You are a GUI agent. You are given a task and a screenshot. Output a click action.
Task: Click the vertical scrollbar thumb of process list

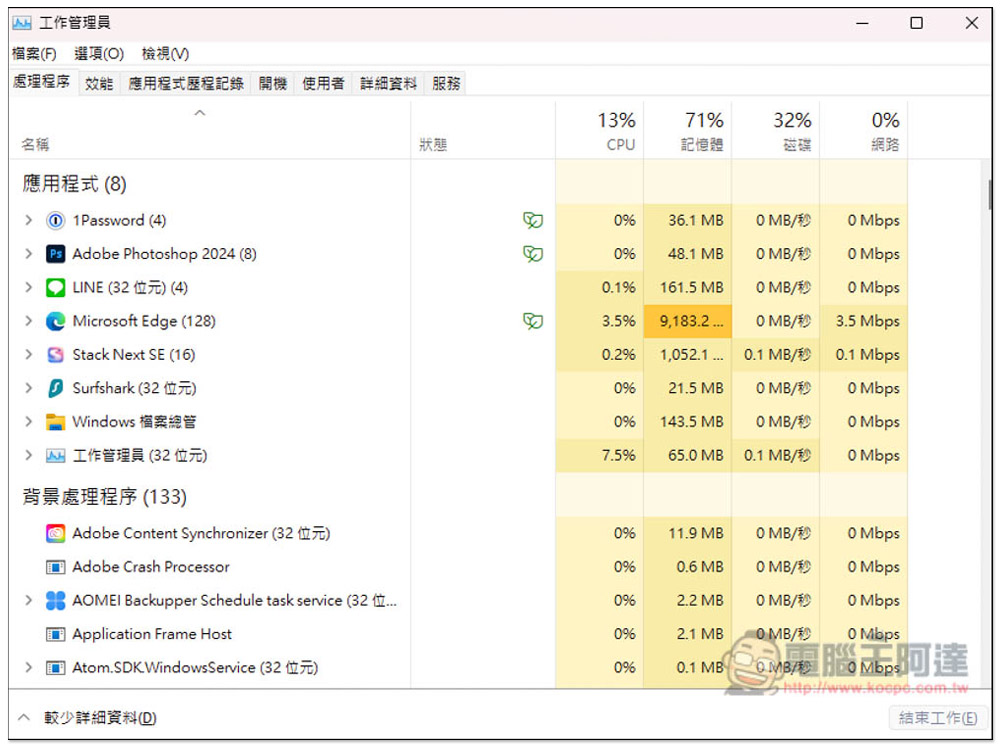[989, 194]
